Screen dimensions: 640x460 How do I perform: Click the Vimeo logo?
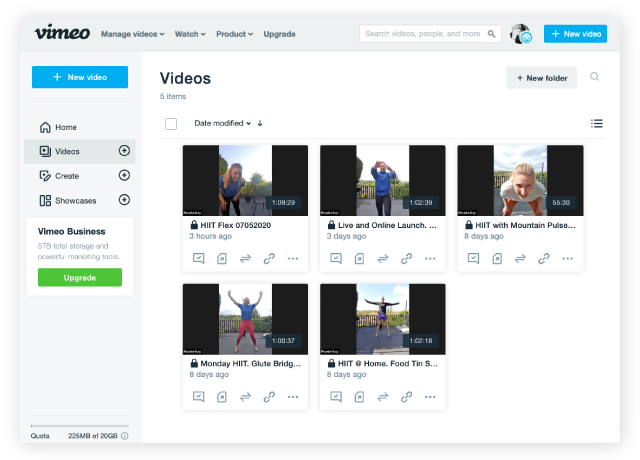(x=62, y=32)
